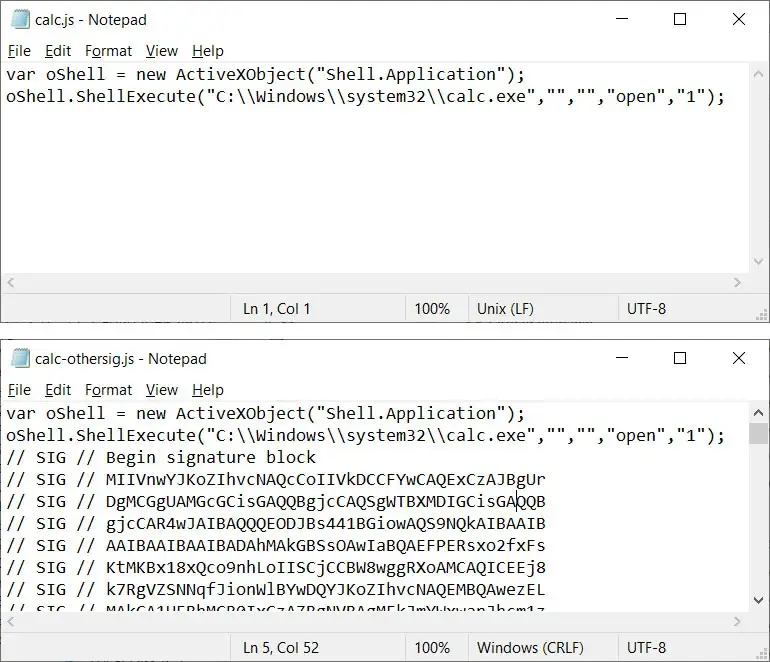The image size is (770, 662).
Task: Click the calc-othersig.js Notepad title icon
Action: click(x=20, y=359)
